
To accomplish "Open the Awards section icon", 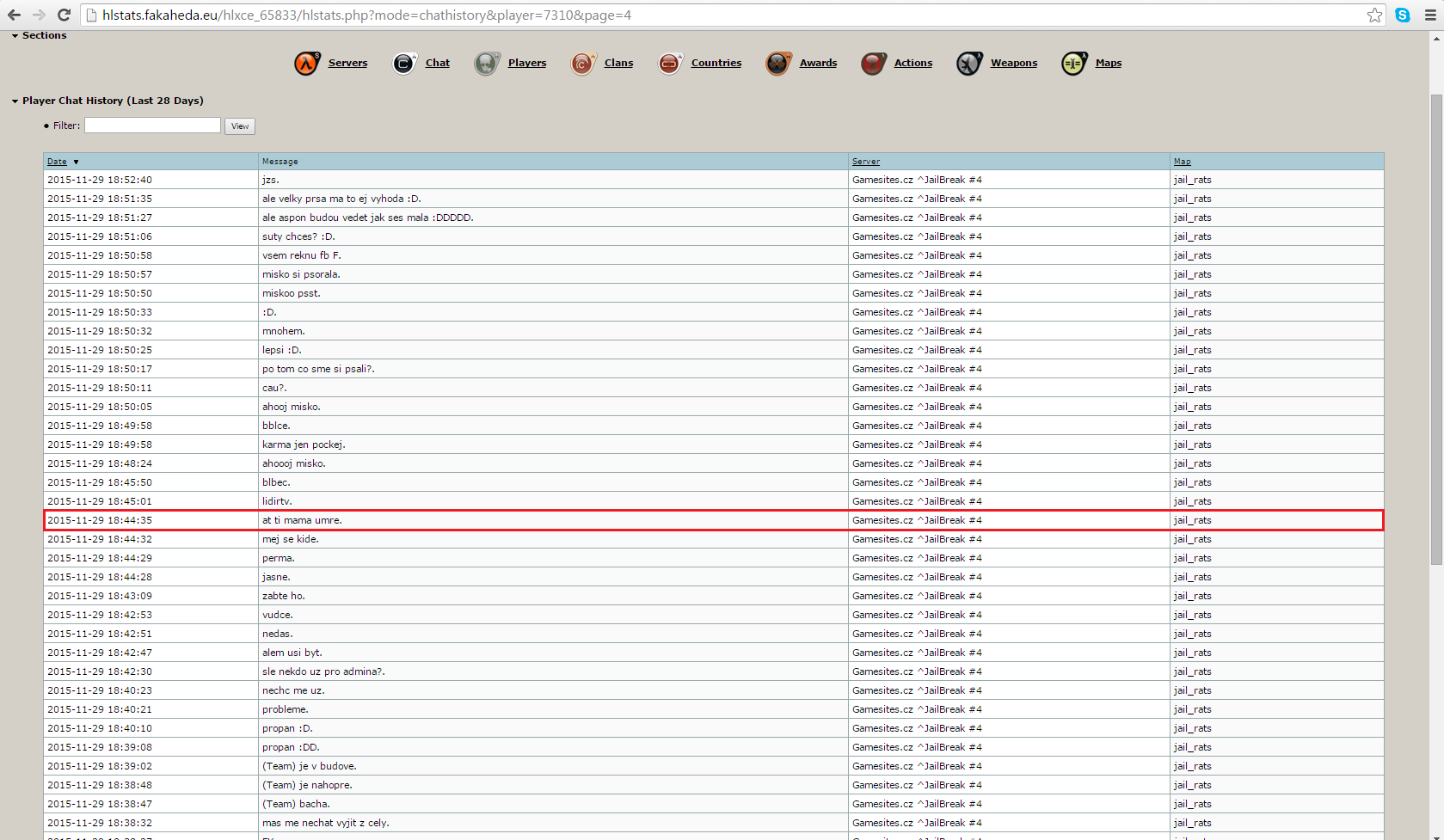I will coord(778,64).
